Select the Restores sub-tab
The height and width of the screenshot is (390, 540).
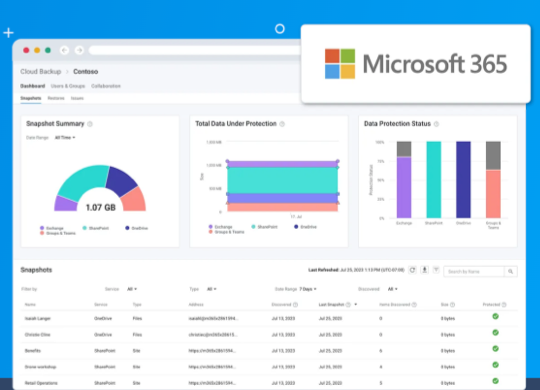(x=56, y=99)
